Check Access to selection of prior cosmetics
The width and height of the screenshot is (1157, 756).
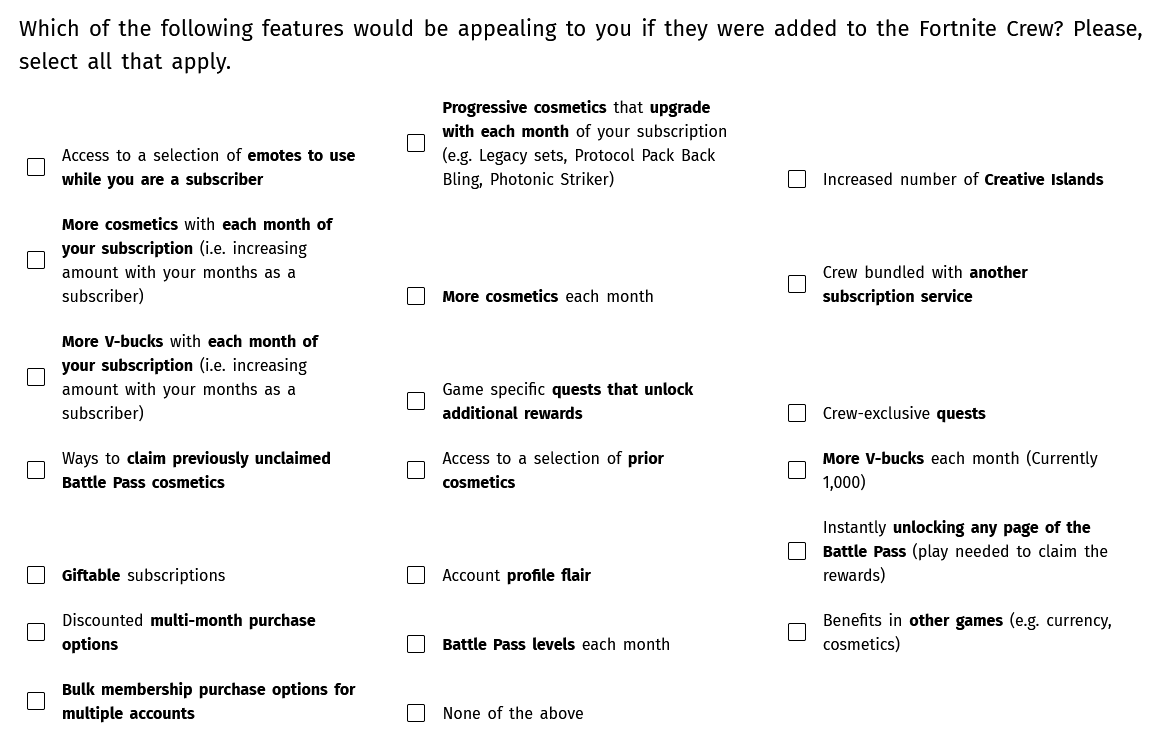point(416,470)
